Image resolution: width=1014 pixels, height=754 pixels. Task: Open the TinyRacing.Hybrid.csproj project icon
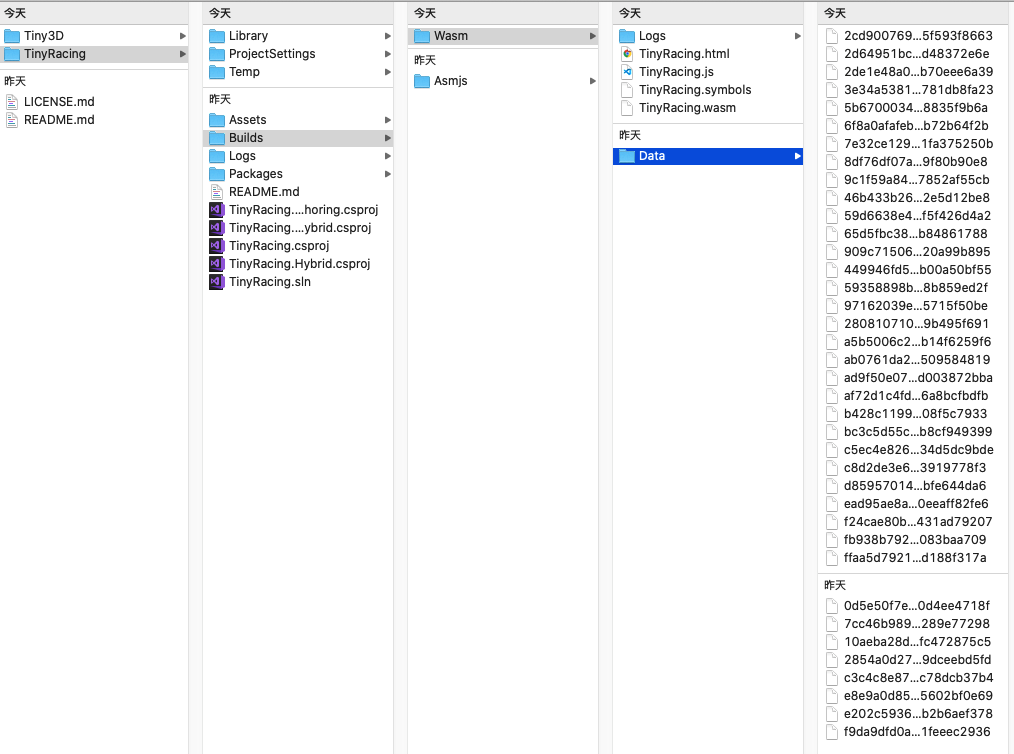point(216,263)
